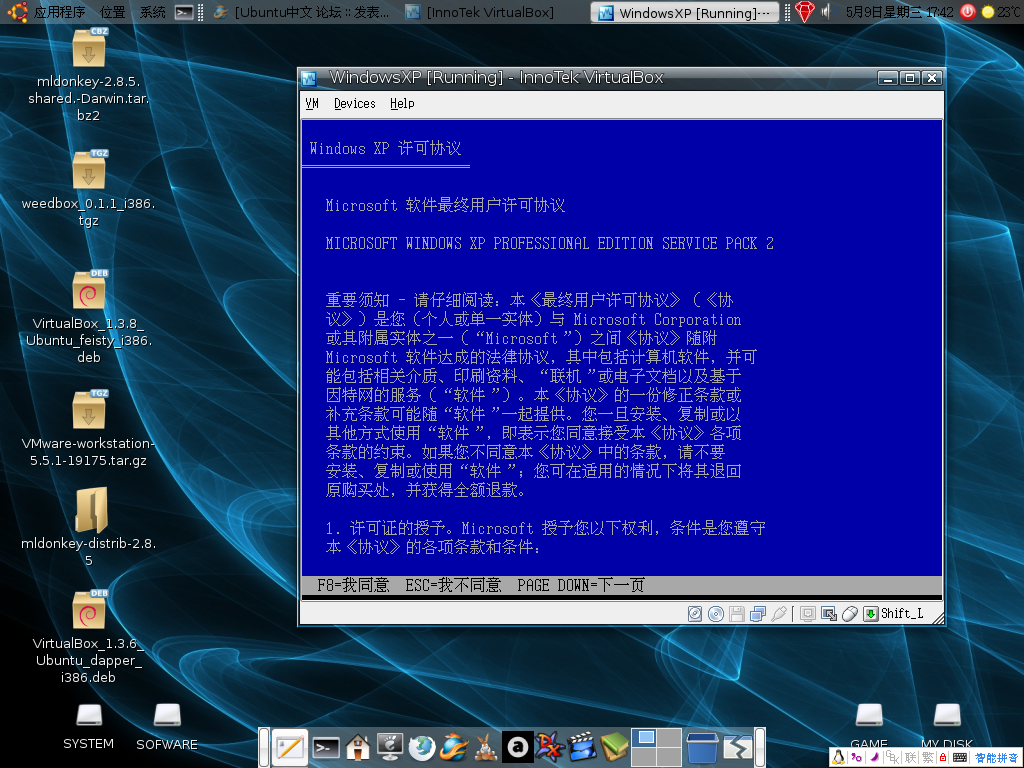
Task: Open the home folder from the dock
Action: tap(358, 748)
